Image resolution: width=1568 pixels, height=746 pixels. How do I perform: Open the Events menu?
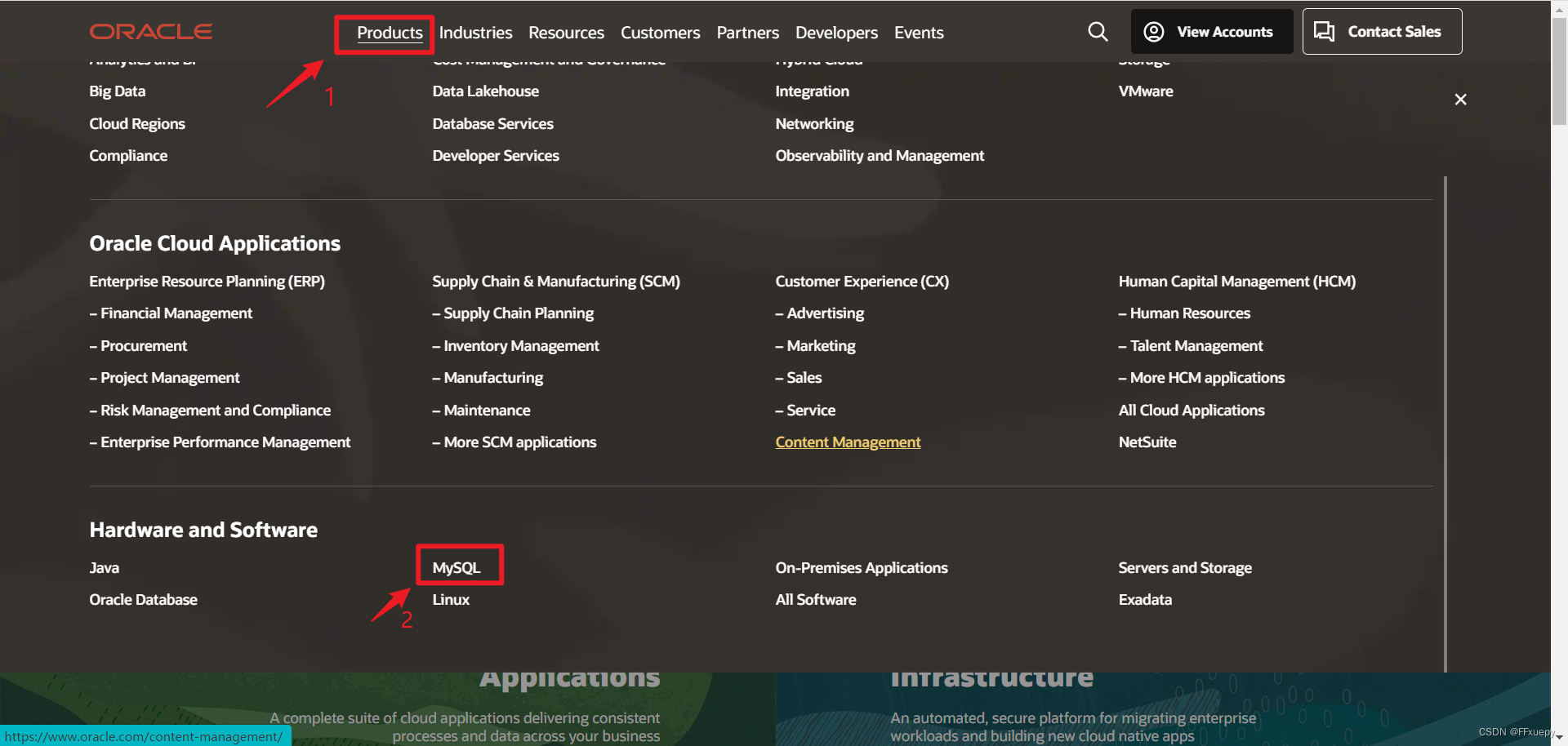click(919, 33)
